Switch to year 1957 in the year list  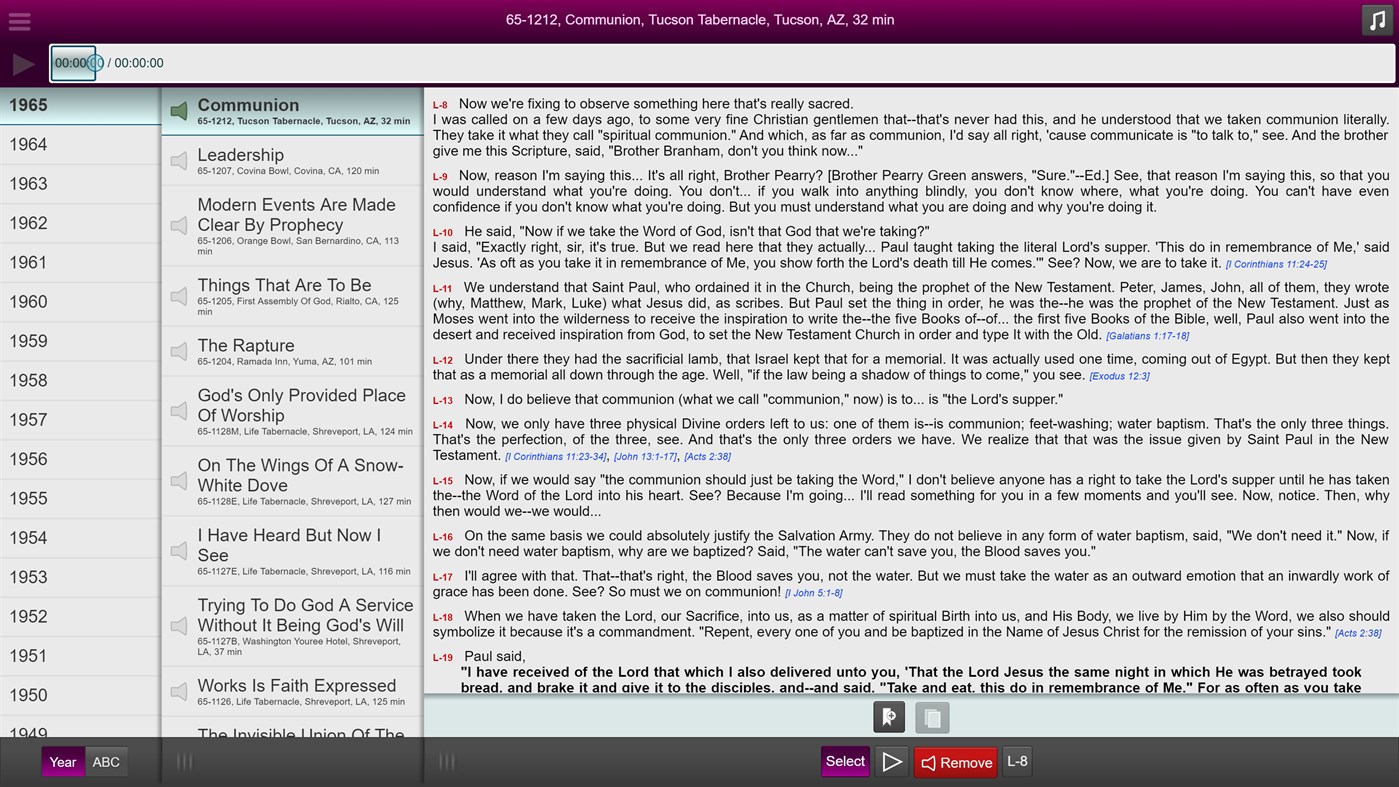(x=80, y=419)
